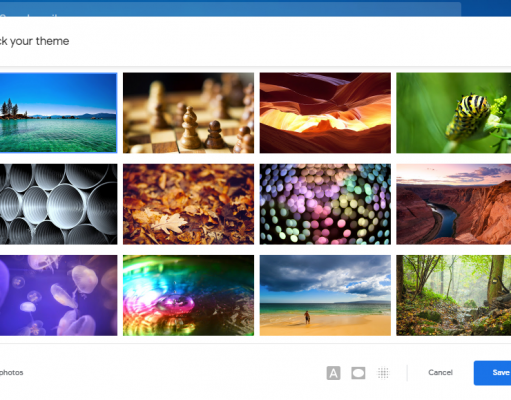Choose the colorful bokeh lights theme
Viewport: 511px width, 400px height.
(x=325, y=204)
